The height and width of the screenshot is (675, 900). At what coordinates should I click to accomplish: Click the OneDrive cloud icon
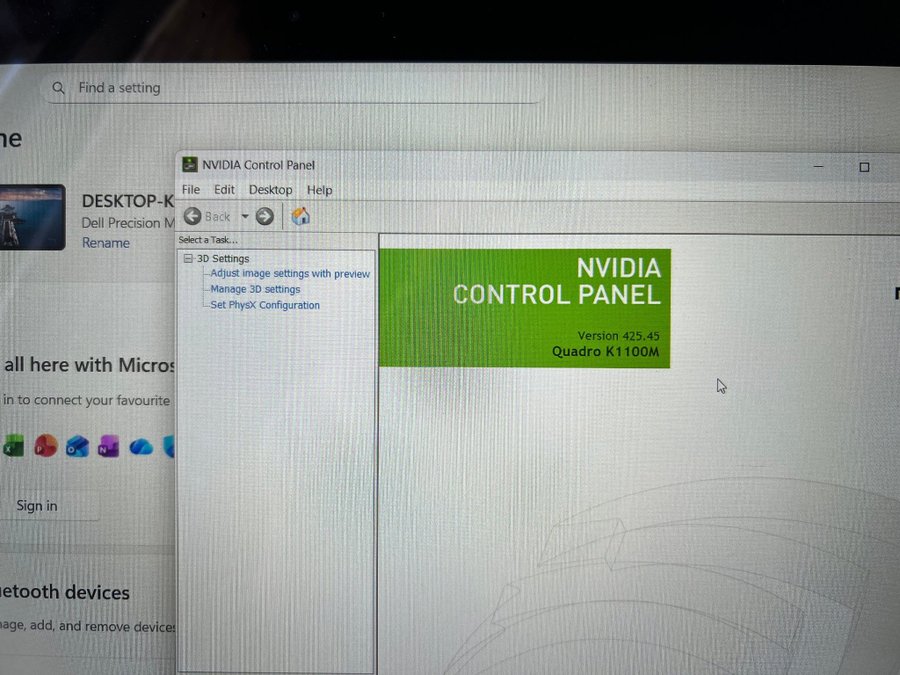[x=141, y=447]
